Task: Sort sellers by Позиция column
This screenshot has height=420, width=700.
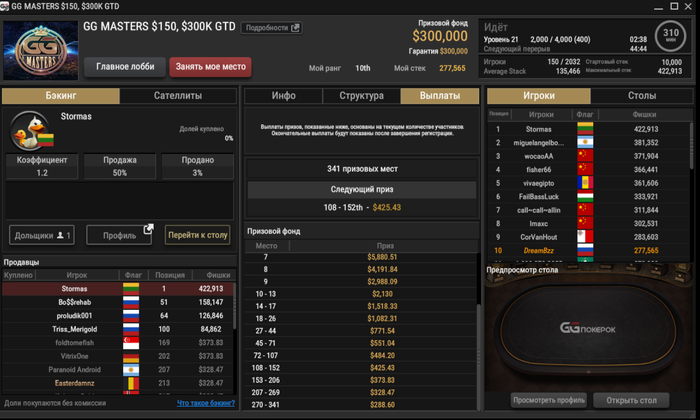Action: click(170, 275)
